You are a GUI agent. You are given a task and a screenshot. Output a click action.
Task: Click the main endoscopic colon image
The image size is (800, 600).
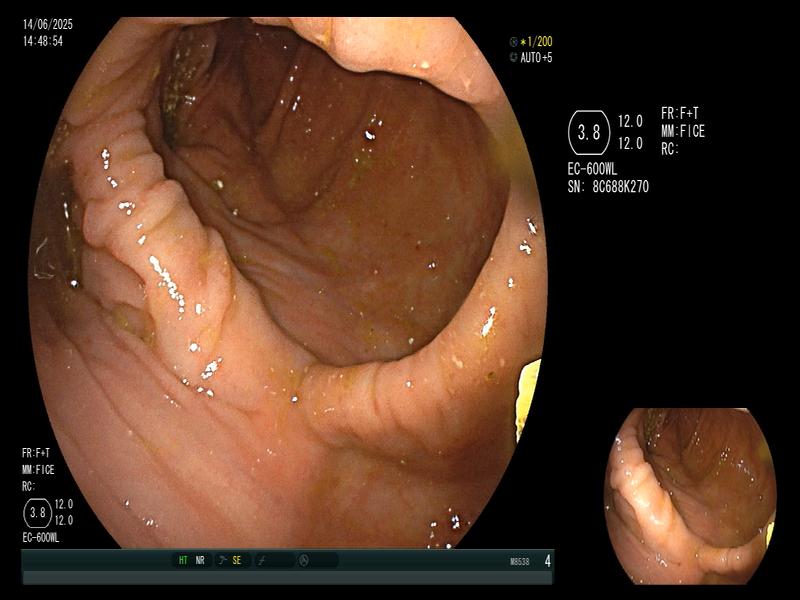(x=287, y=283)
